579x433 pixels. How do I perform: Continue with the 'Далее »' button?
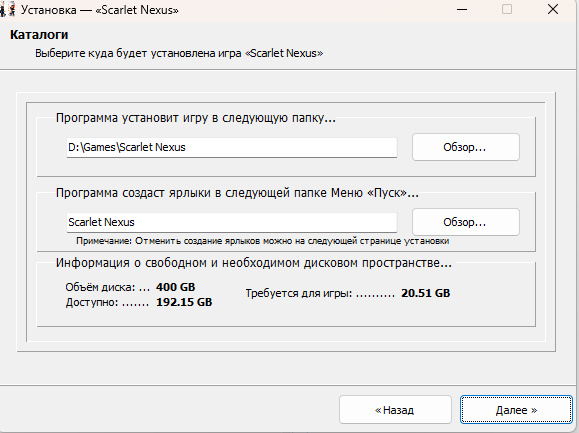tap(516, 410)
